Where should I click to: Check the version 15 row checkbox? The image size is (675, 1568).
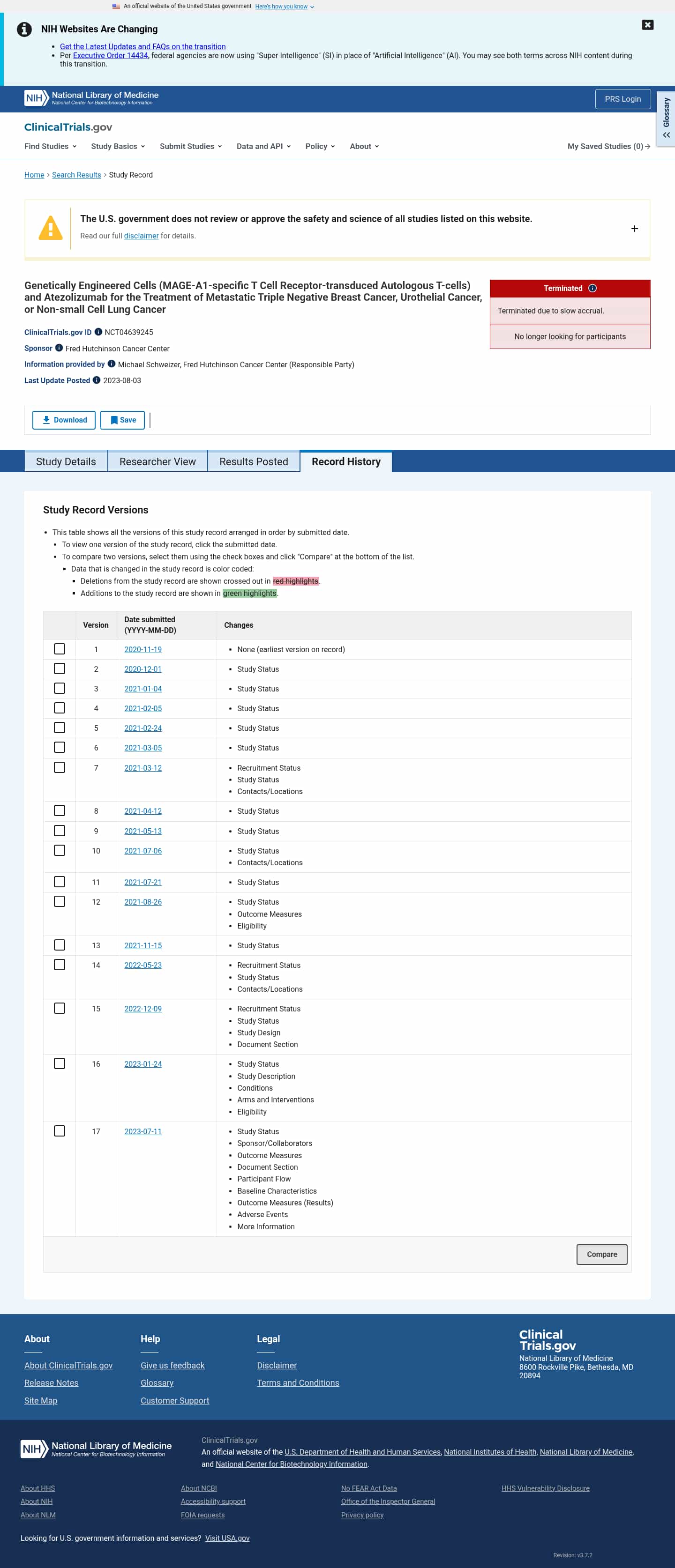pyautogui.click(x=60, y=1008)
